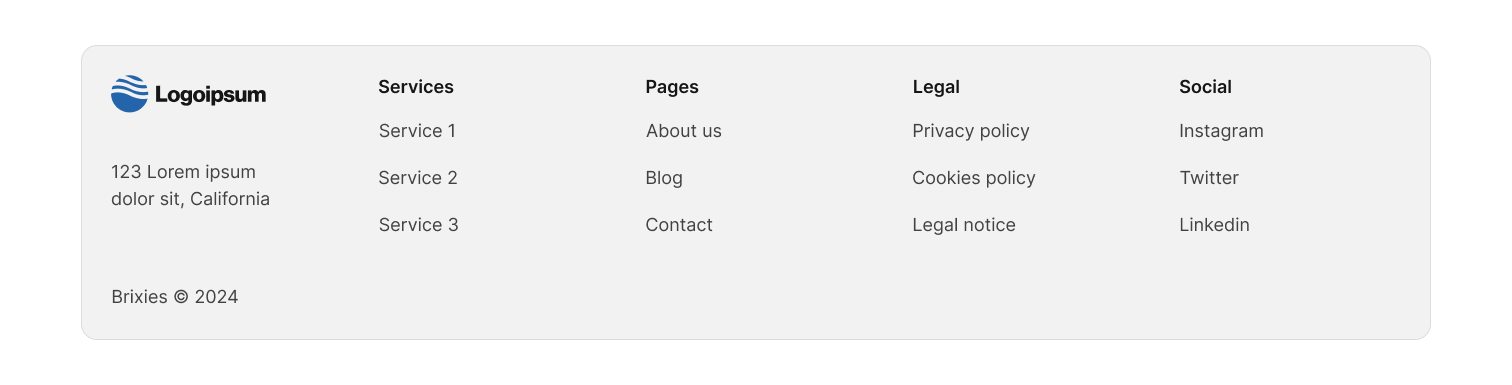
Task: Open the Cookies policy link
Action: [974, 178]
